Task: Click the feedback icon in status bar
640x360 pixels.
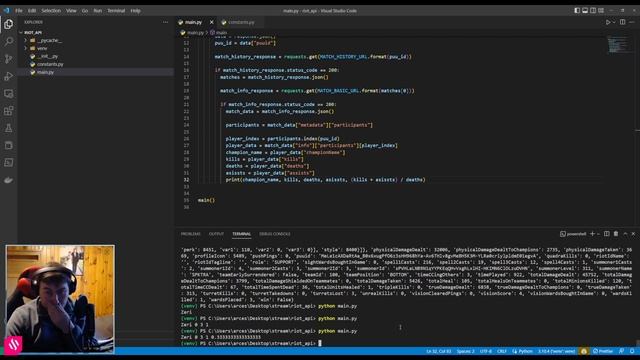Action: pyautogui.click(x=622, y=351)
